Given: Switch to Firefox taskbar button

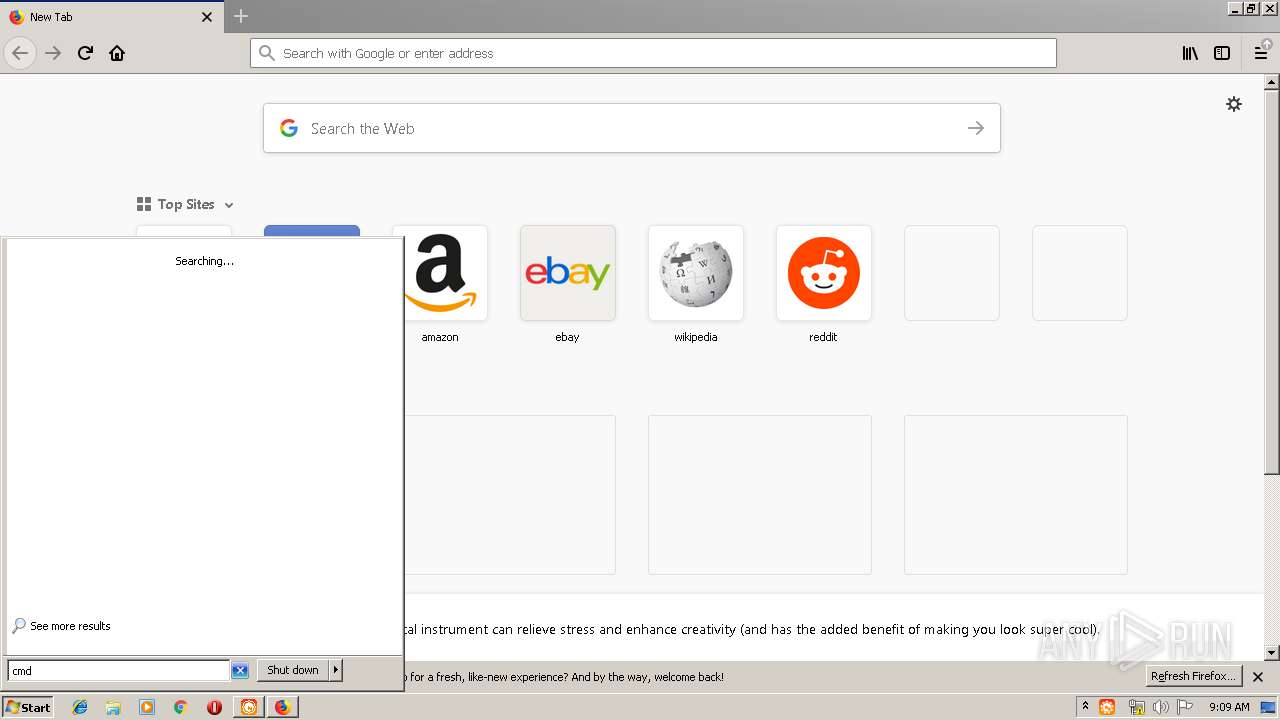Looking at the screenshot, I should [282, 707].
